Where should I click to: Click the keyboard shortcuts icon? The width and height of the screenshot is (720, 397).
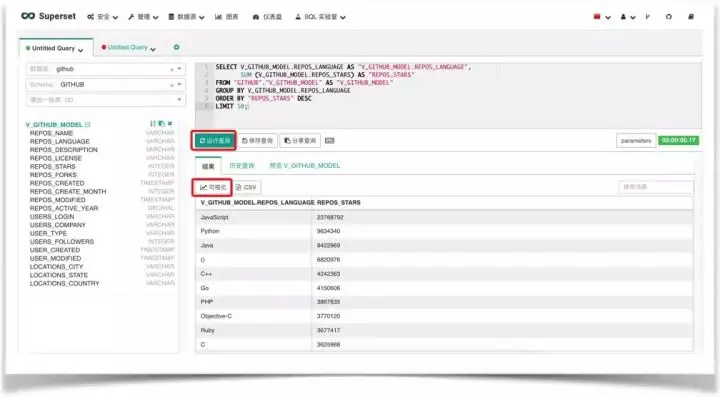329,140
